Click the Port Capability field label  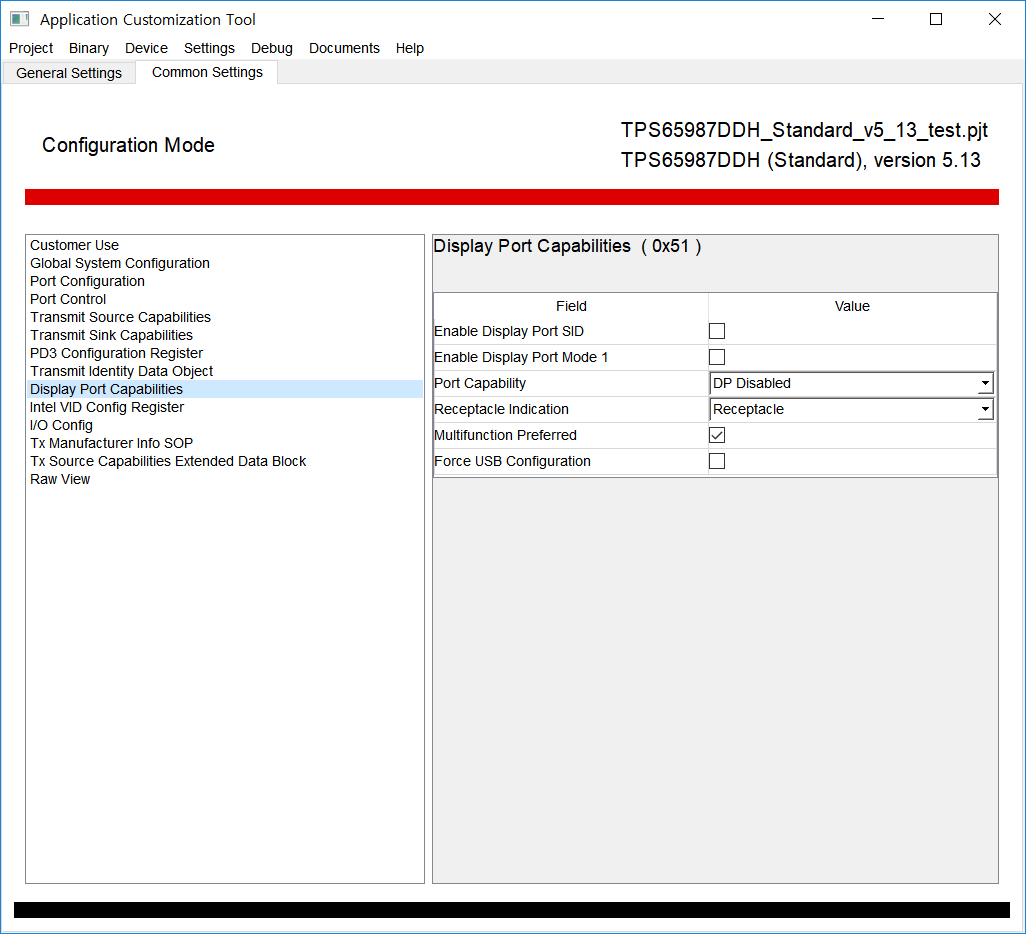point(480,384)
